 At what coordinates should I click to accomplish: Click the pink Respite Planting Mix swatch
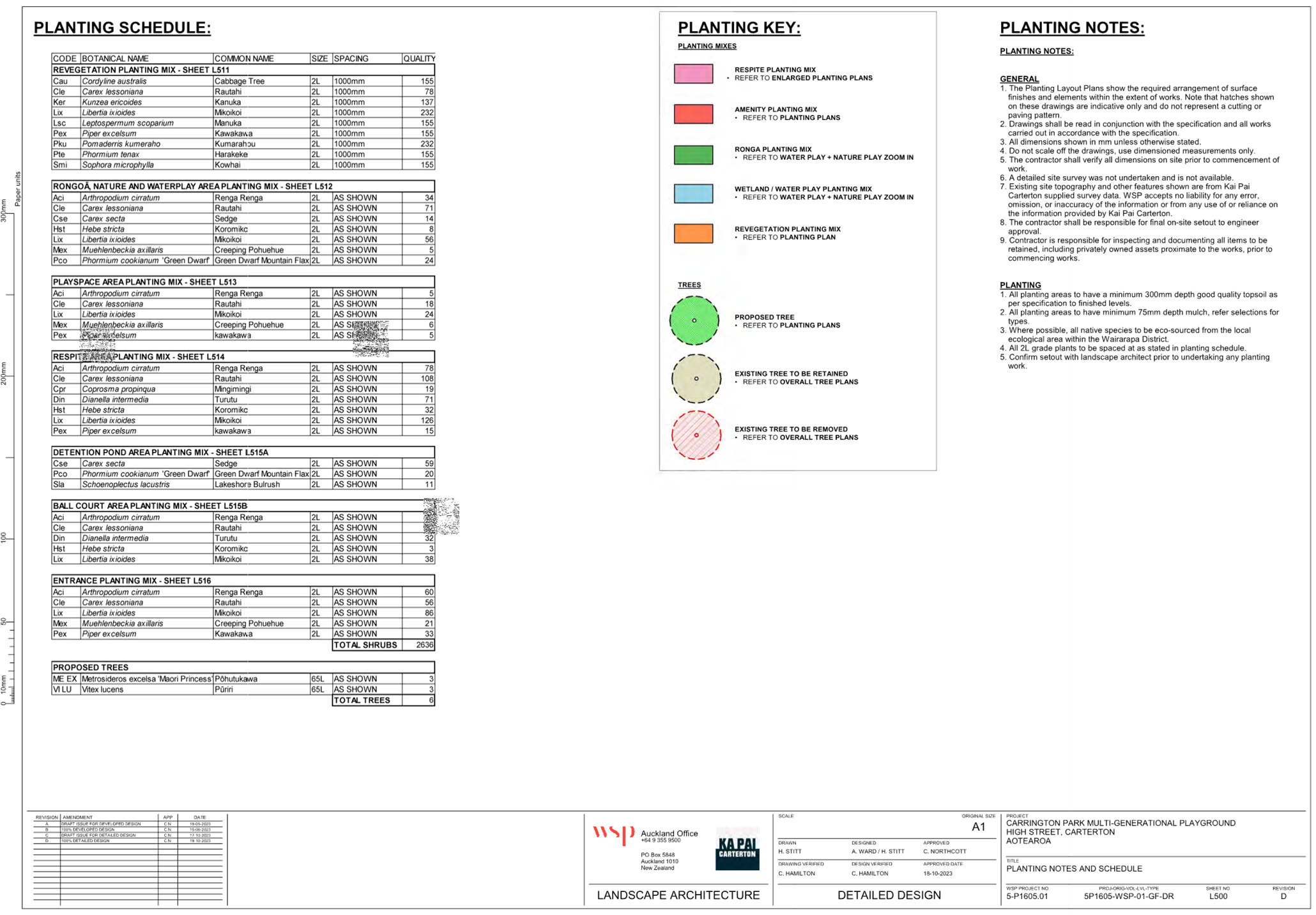pos(693,73)
